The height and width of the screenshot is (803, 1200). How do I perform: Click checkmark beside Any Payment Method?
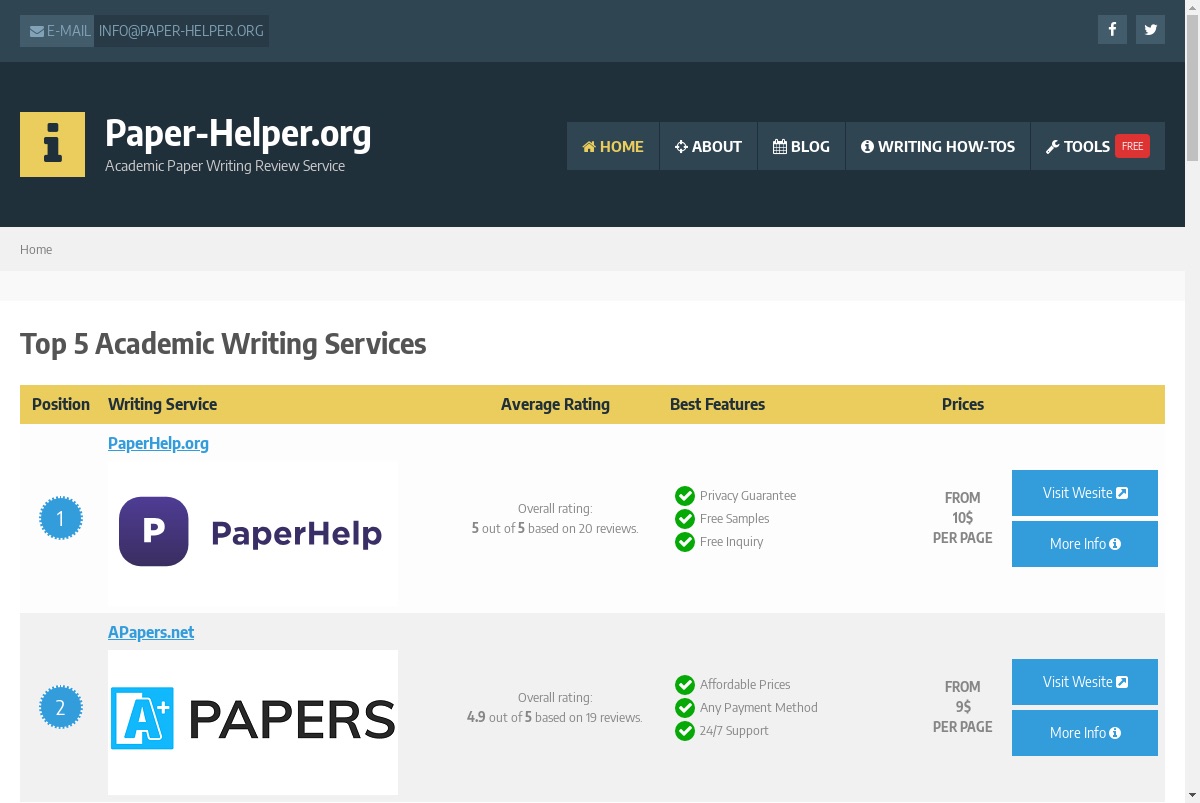(685, 708)
